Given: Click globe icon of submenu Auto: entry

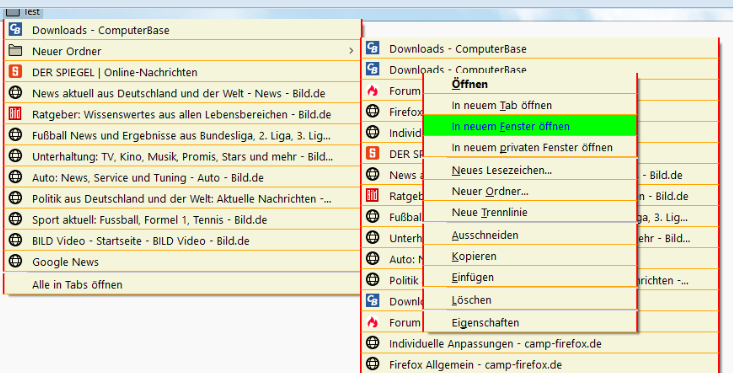Looking at the screenshot, I should pyautogui.click(x=373, y=258).
